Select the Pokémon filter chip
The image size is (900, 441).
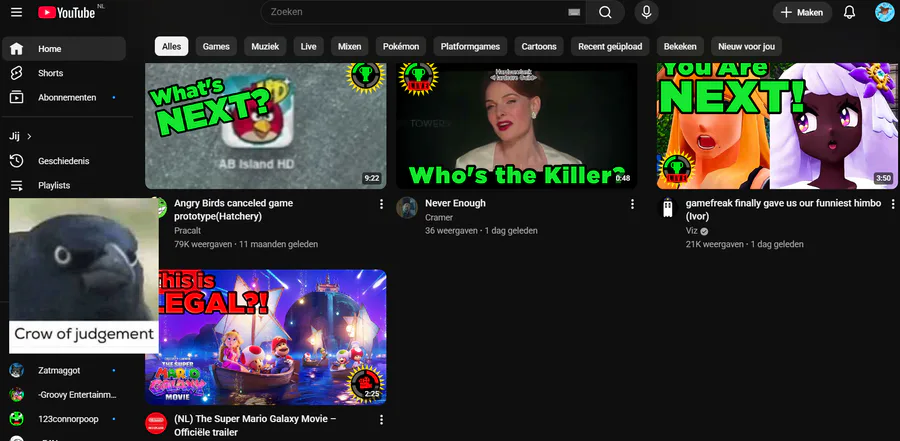click(x=401, y=47)
